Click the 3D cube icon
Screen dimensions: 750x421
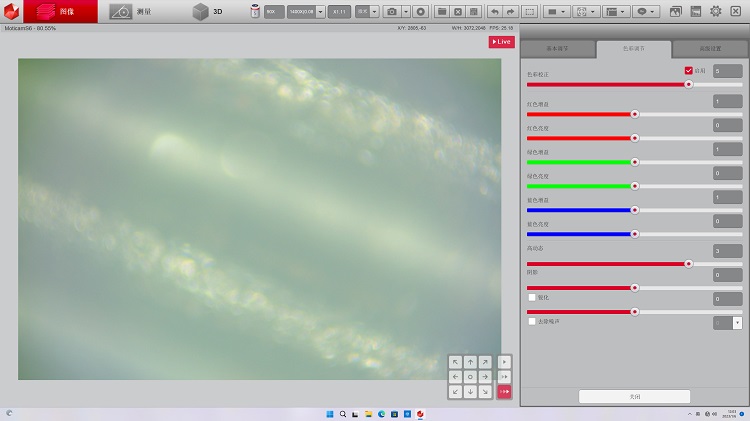point(201,12)
